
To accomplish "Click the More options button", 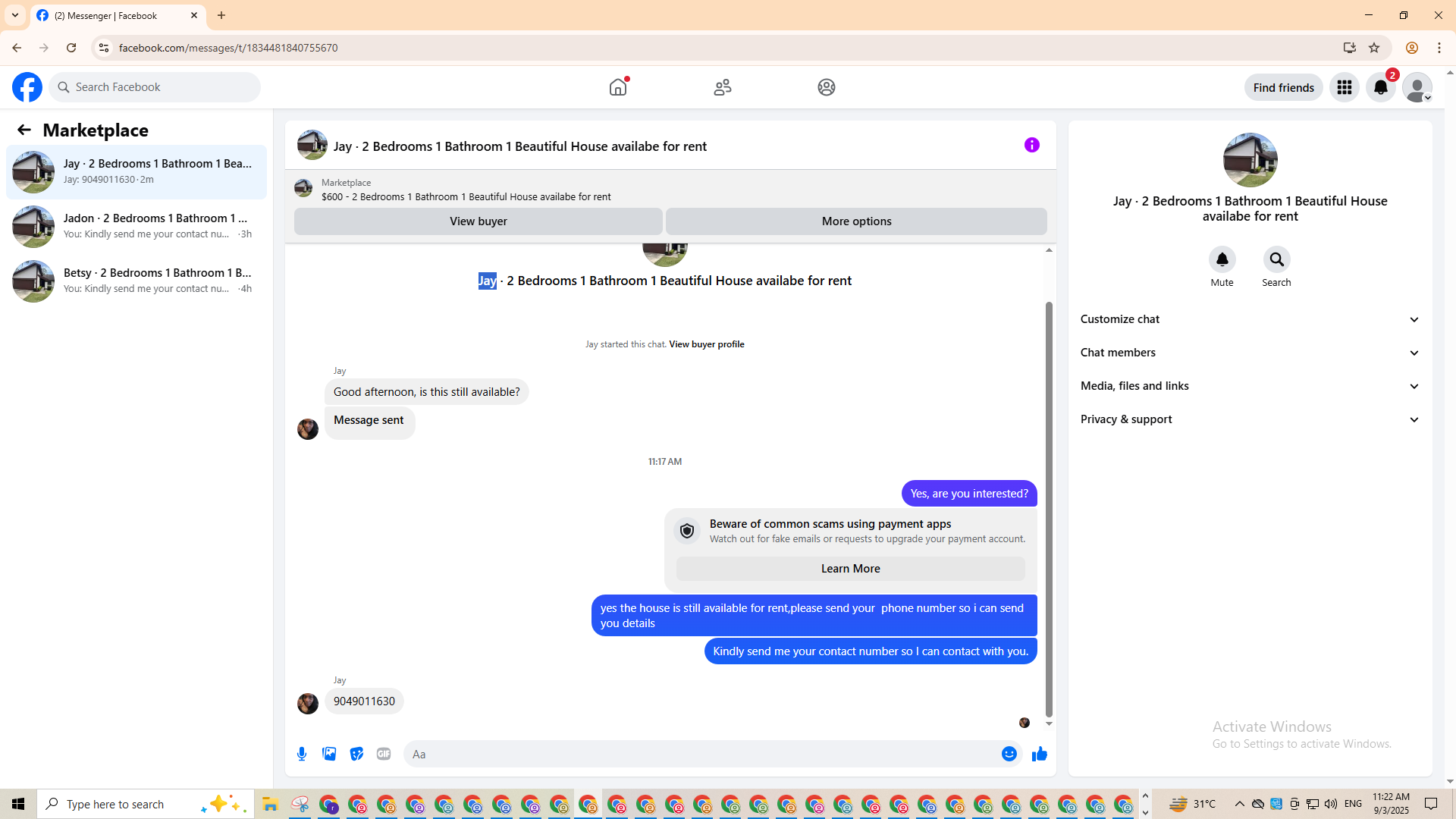I will [856, 221].
